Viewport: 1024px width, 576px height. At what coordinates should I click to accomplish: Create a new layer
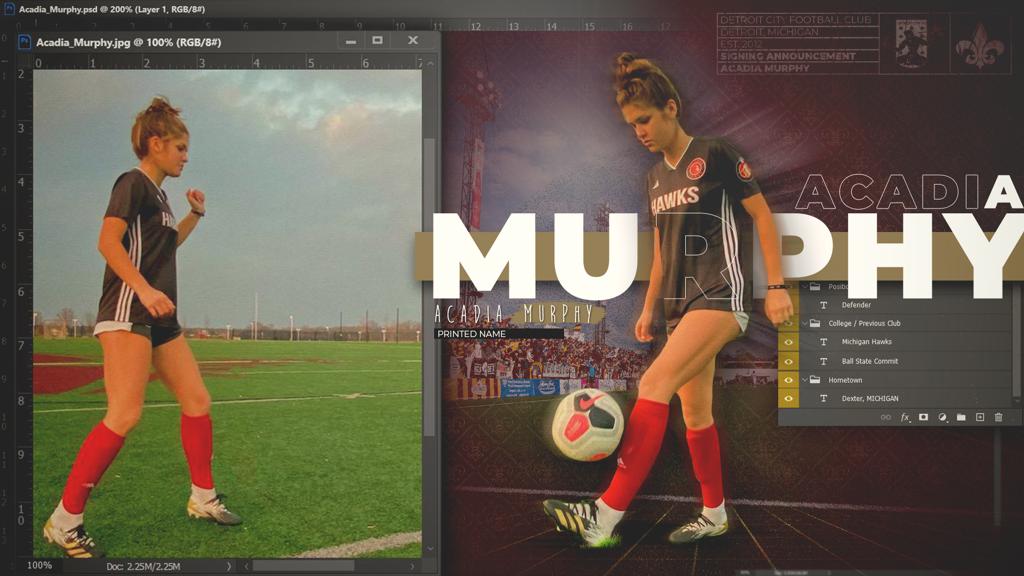pos(980,417)
